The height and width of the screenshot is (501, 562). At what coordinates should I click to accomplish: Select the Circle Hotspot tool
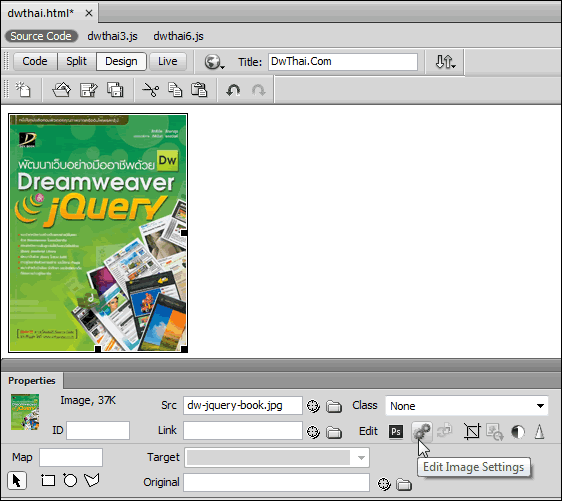[x=70, y=480]
